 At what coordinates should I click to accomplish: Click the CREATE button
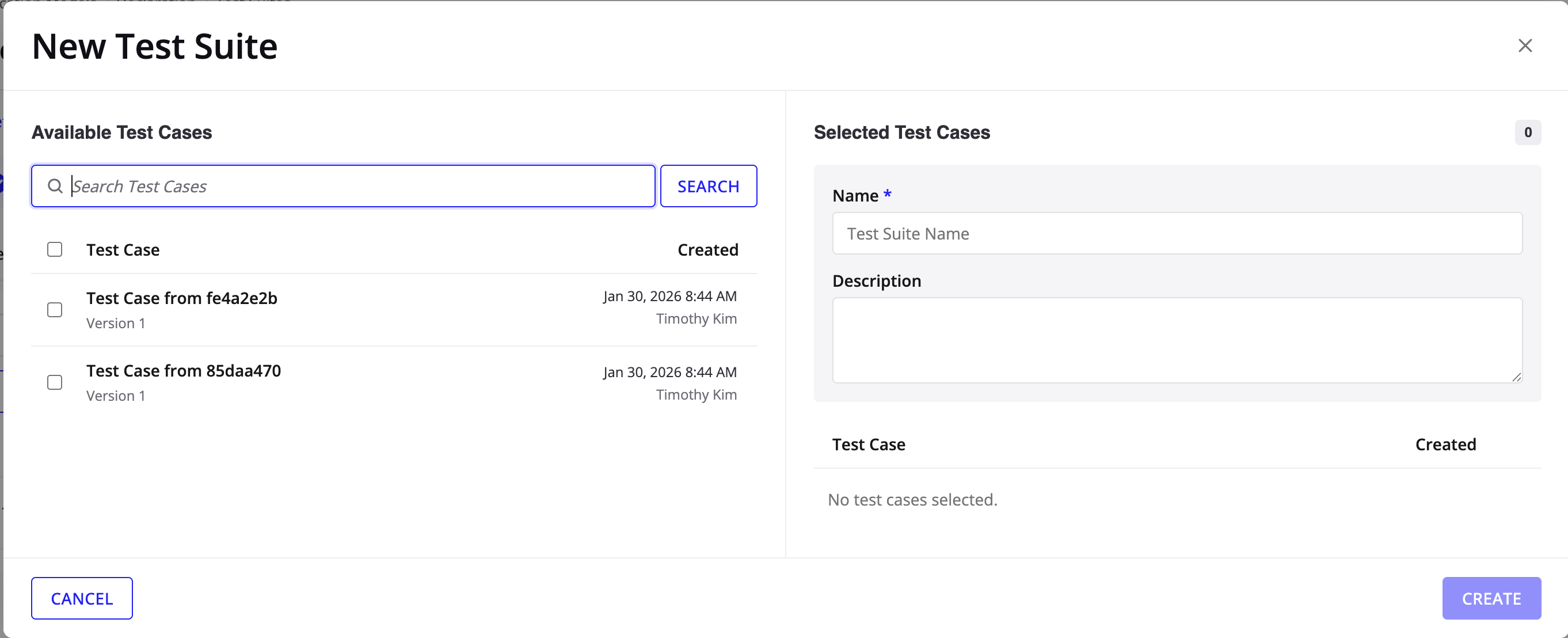1491,598
